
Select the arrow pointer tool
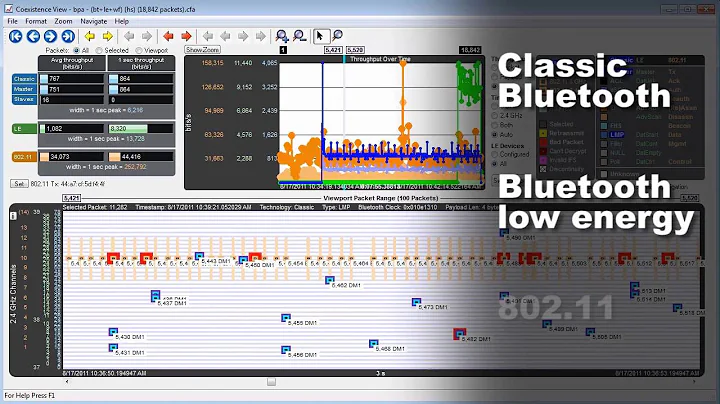320,36
